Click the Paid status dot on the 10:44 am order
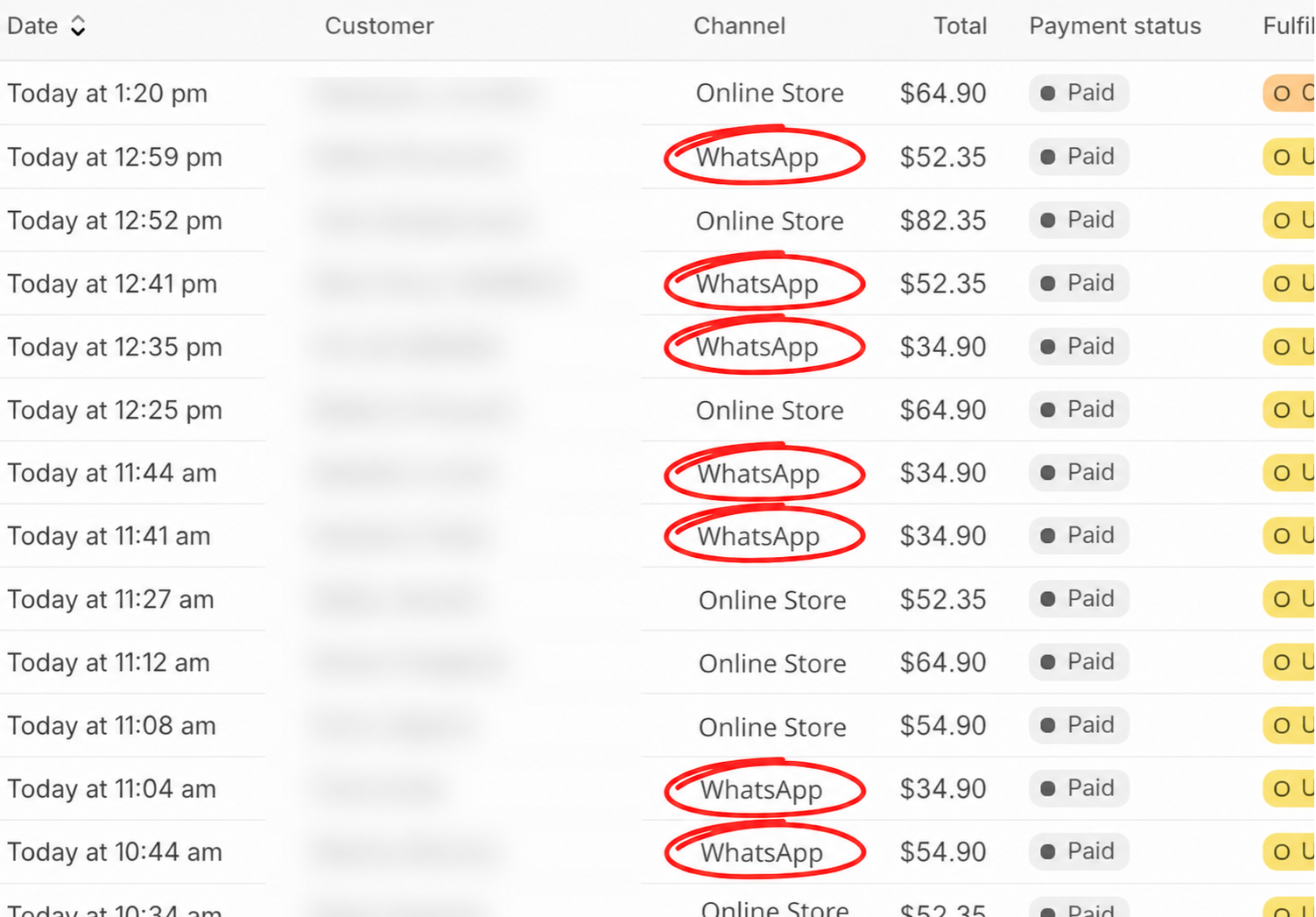Screen dimensions: 1316x917 coord(1047,852)
